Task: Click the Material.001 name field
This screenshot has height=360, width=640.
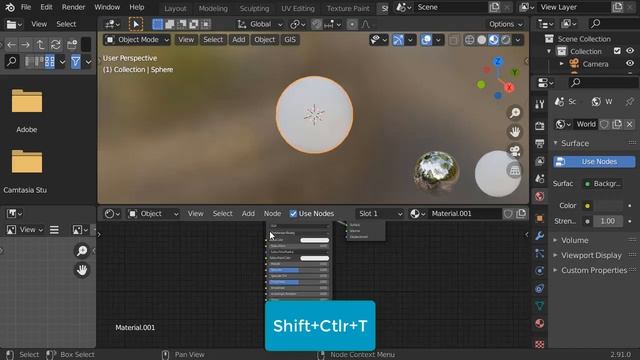Action: pos(464,213)
